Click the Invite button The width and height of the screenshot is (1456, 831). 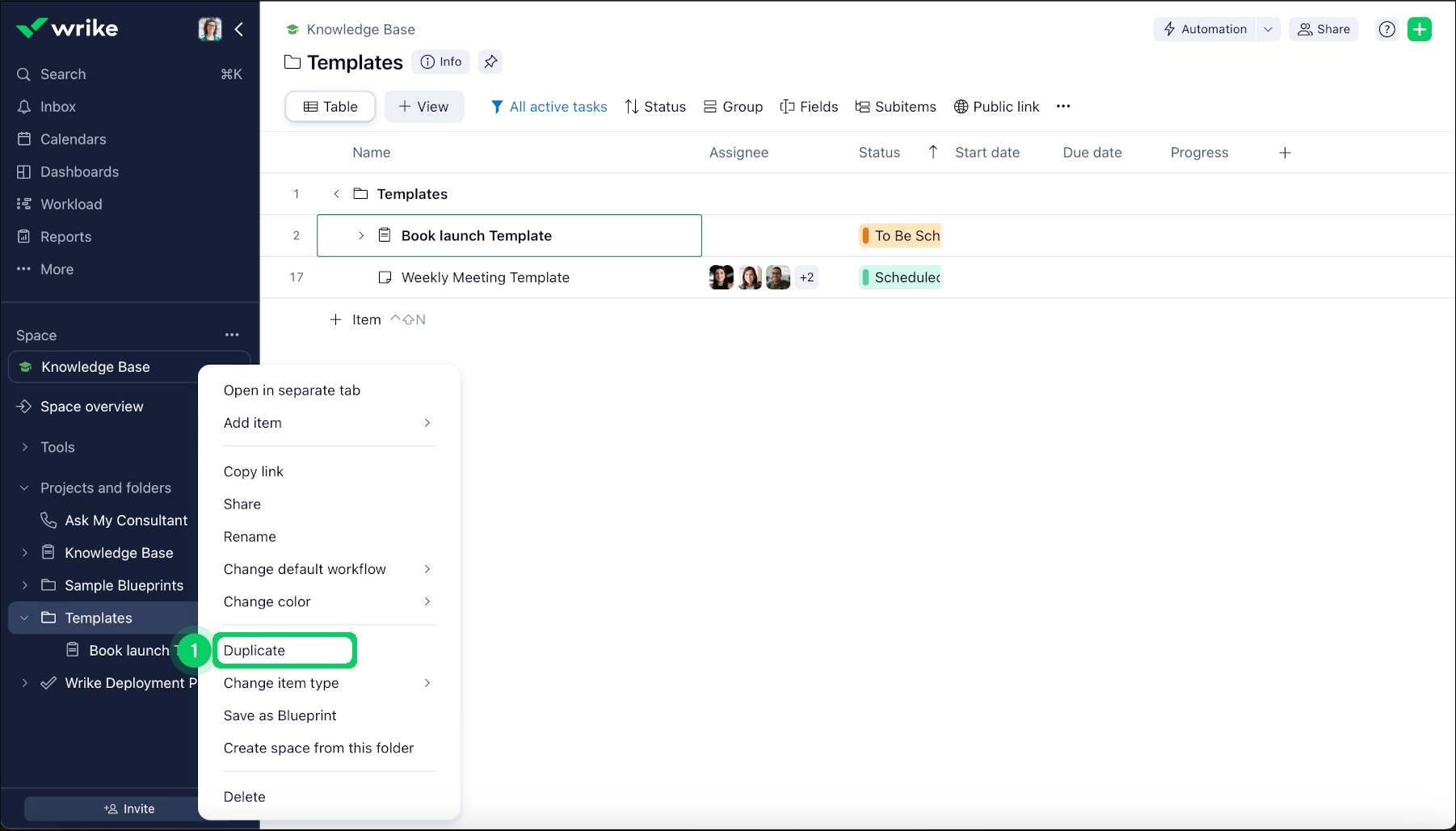(x=129, y=808)
